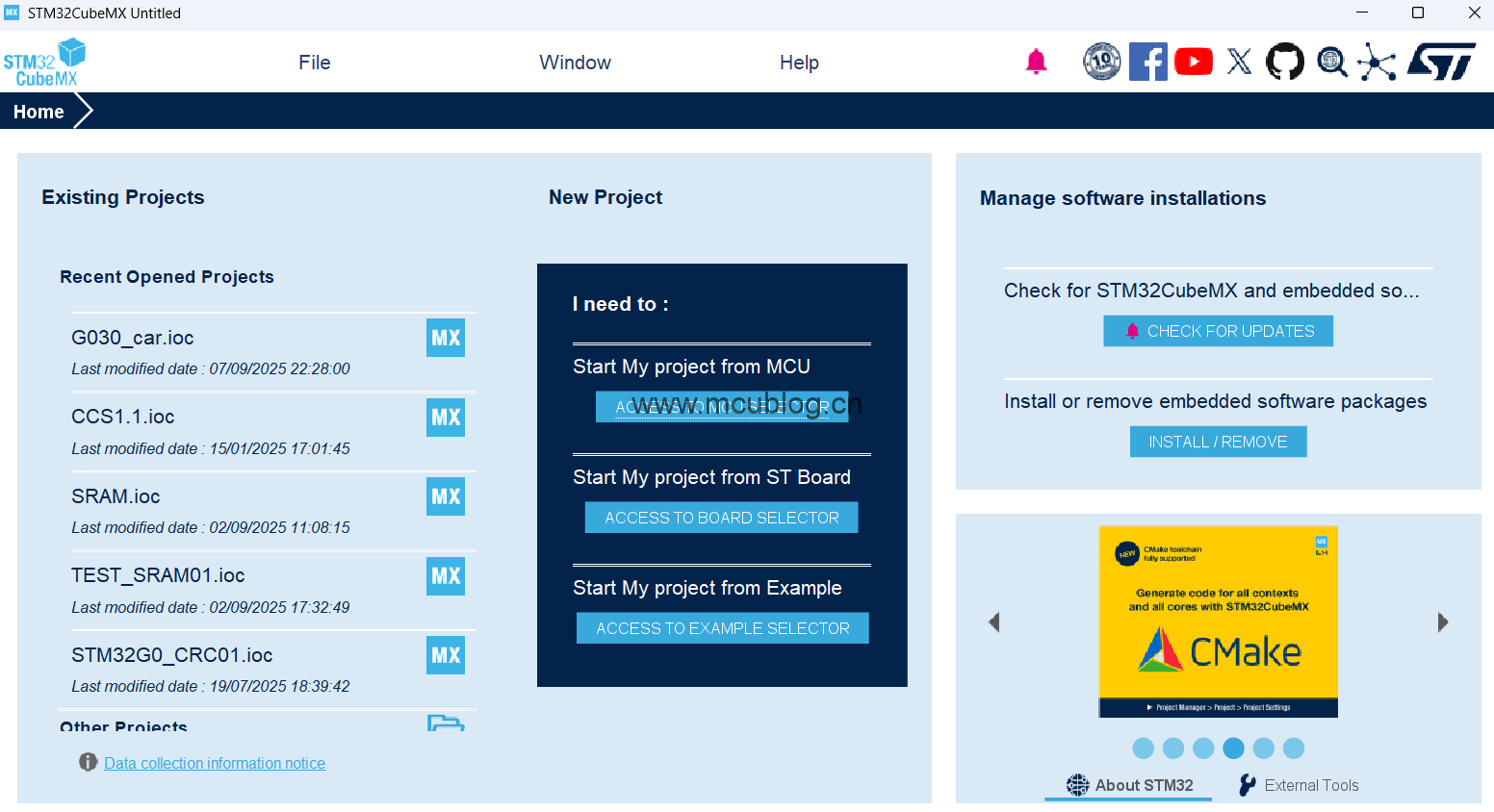Image resolution: width=1494 pixels, height=812 pixels.
Task: Click the folder icon for Other Projects
Action: [446, 723]
